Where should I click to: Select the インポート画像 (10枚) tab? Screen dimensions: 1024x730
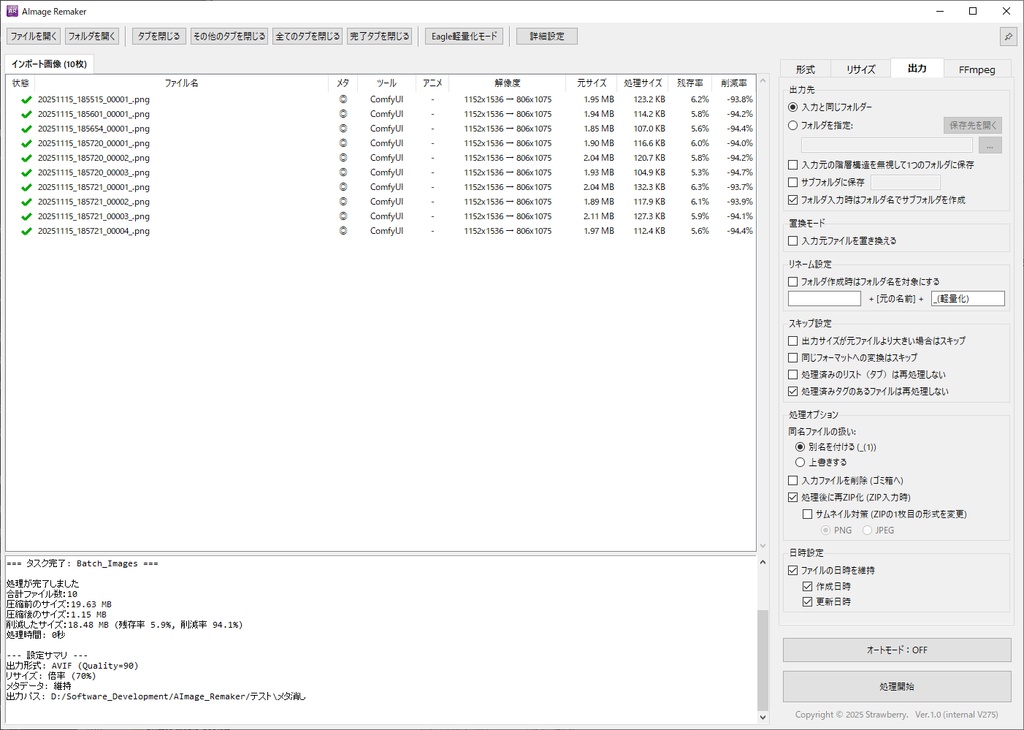pos(48,62)
